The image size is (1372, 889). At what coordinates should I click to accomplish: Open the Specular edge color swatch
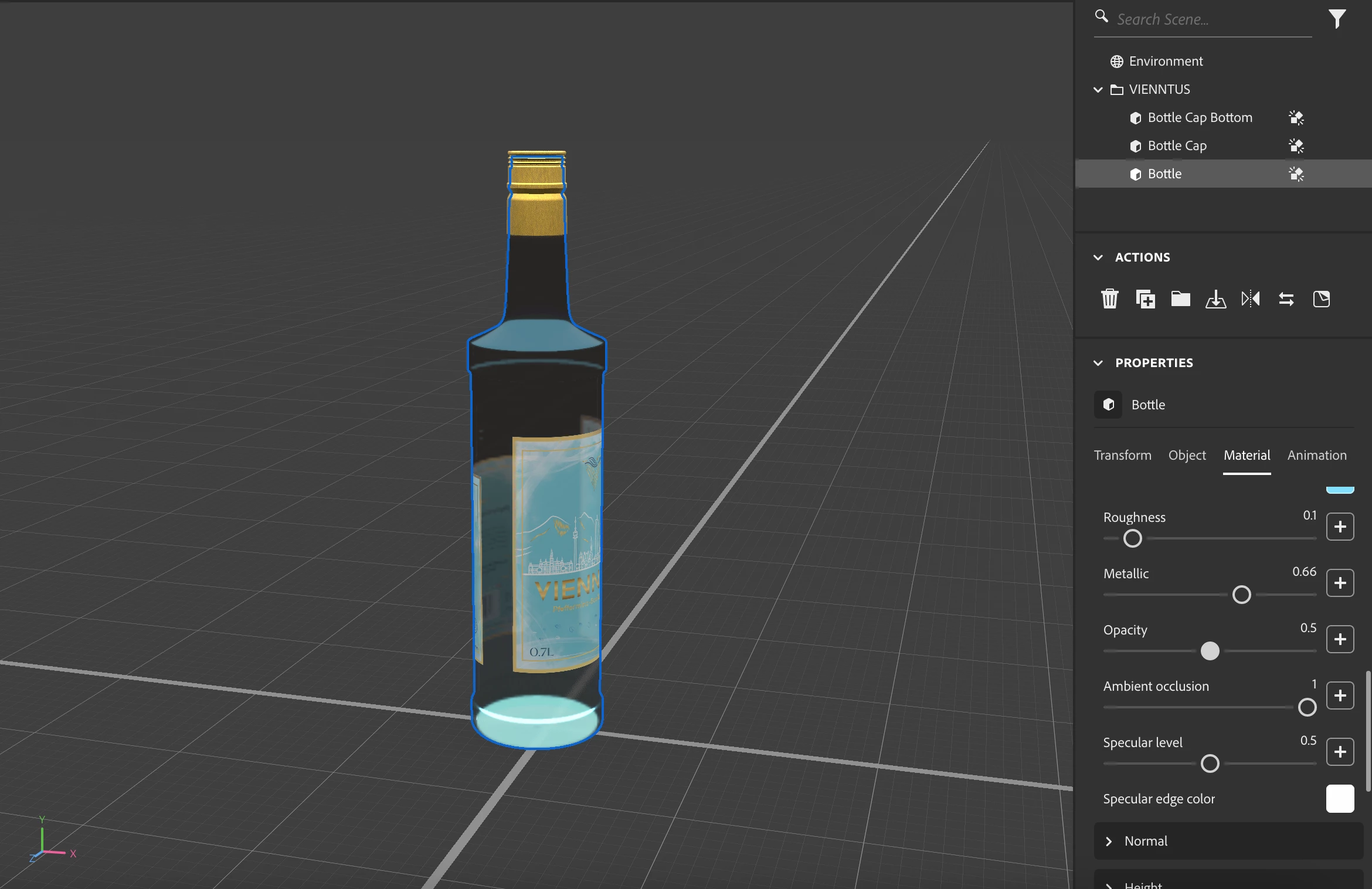[1340, 799]
